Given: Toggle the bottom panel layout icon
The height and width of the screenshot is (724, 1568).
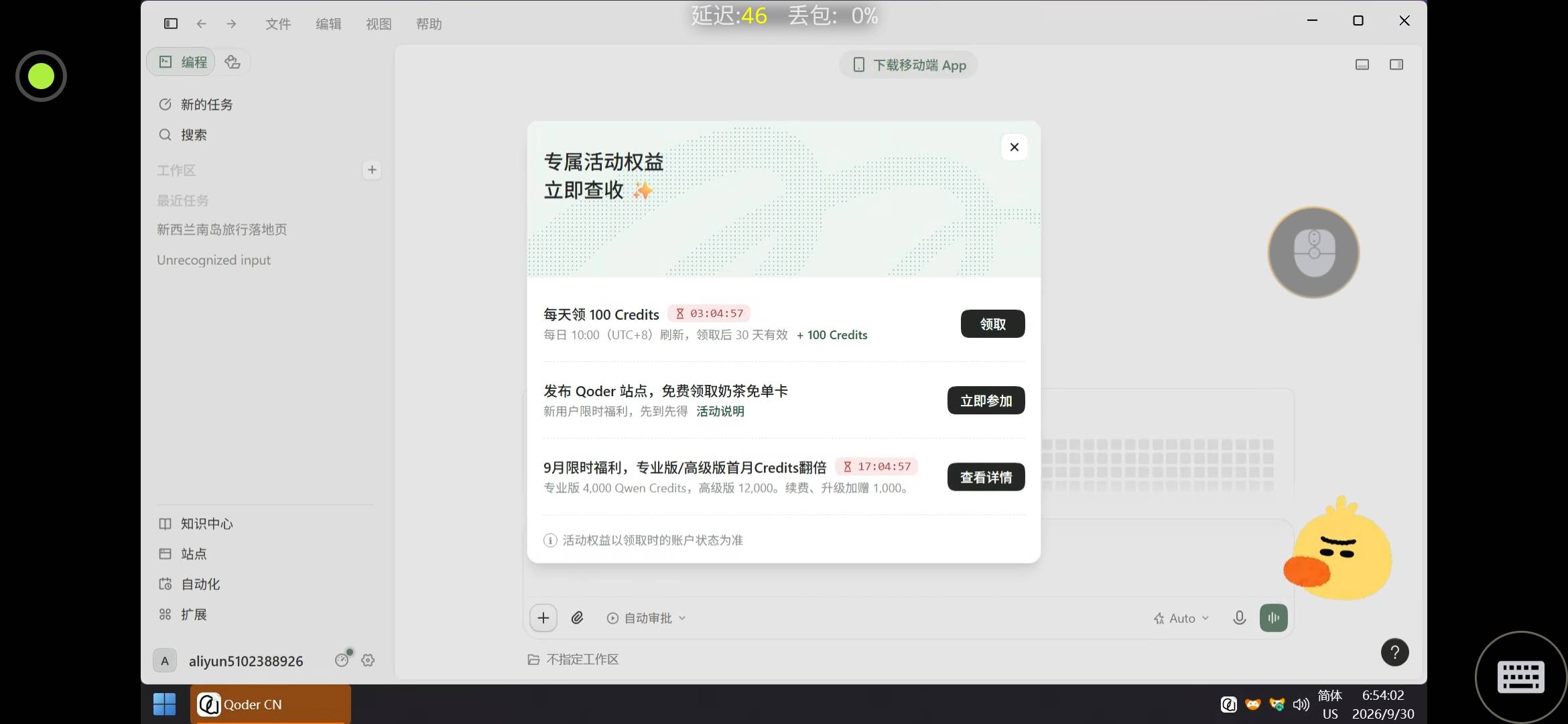Looking at the screenshot, I should 1362,64.
